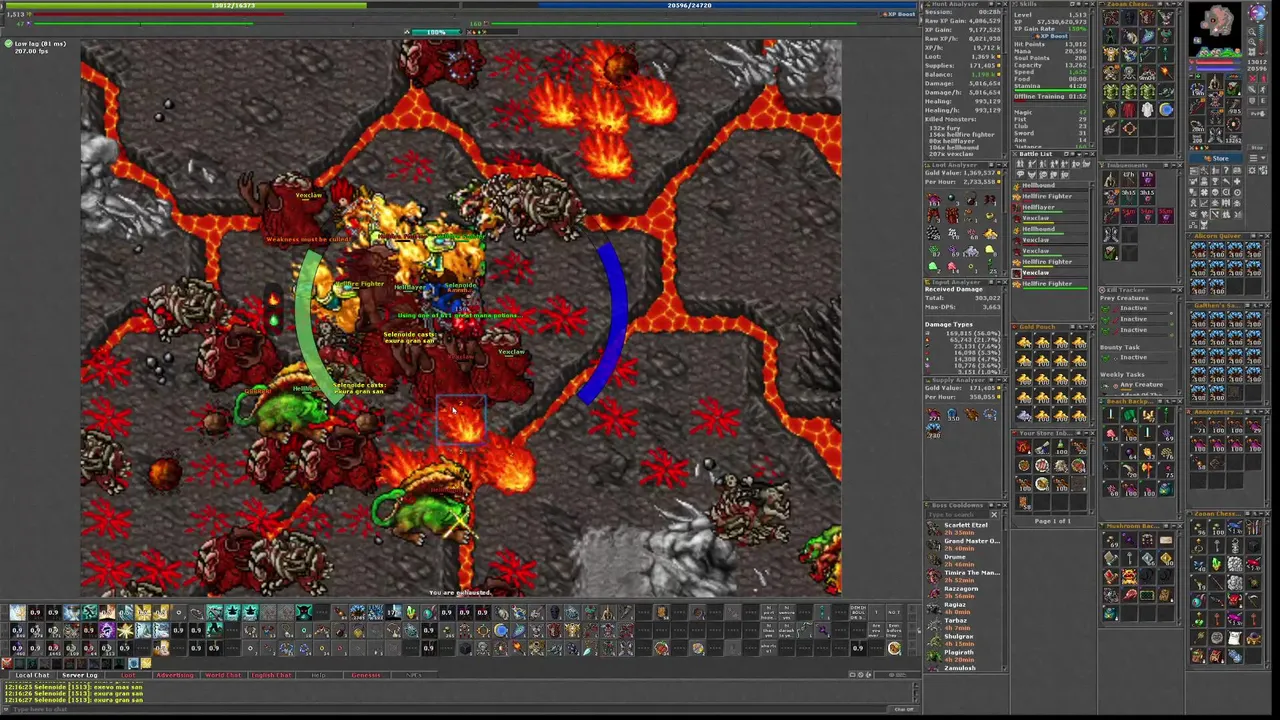The image size is (1280, 720).
Task: Click the boots equipment slot
Action: pyautogui.click(x=1215, y=135)
